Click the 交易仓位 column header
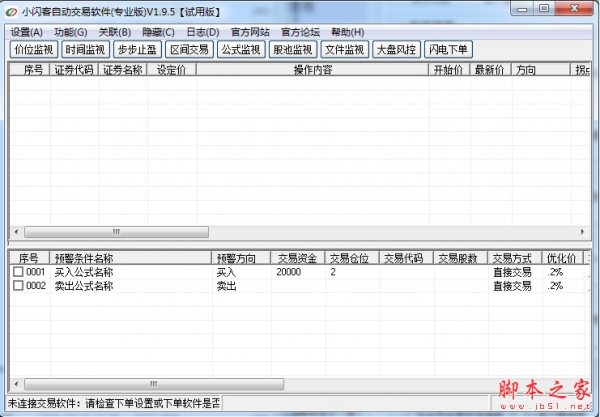This screenshot has height=417, width=600. coord(352,258)
